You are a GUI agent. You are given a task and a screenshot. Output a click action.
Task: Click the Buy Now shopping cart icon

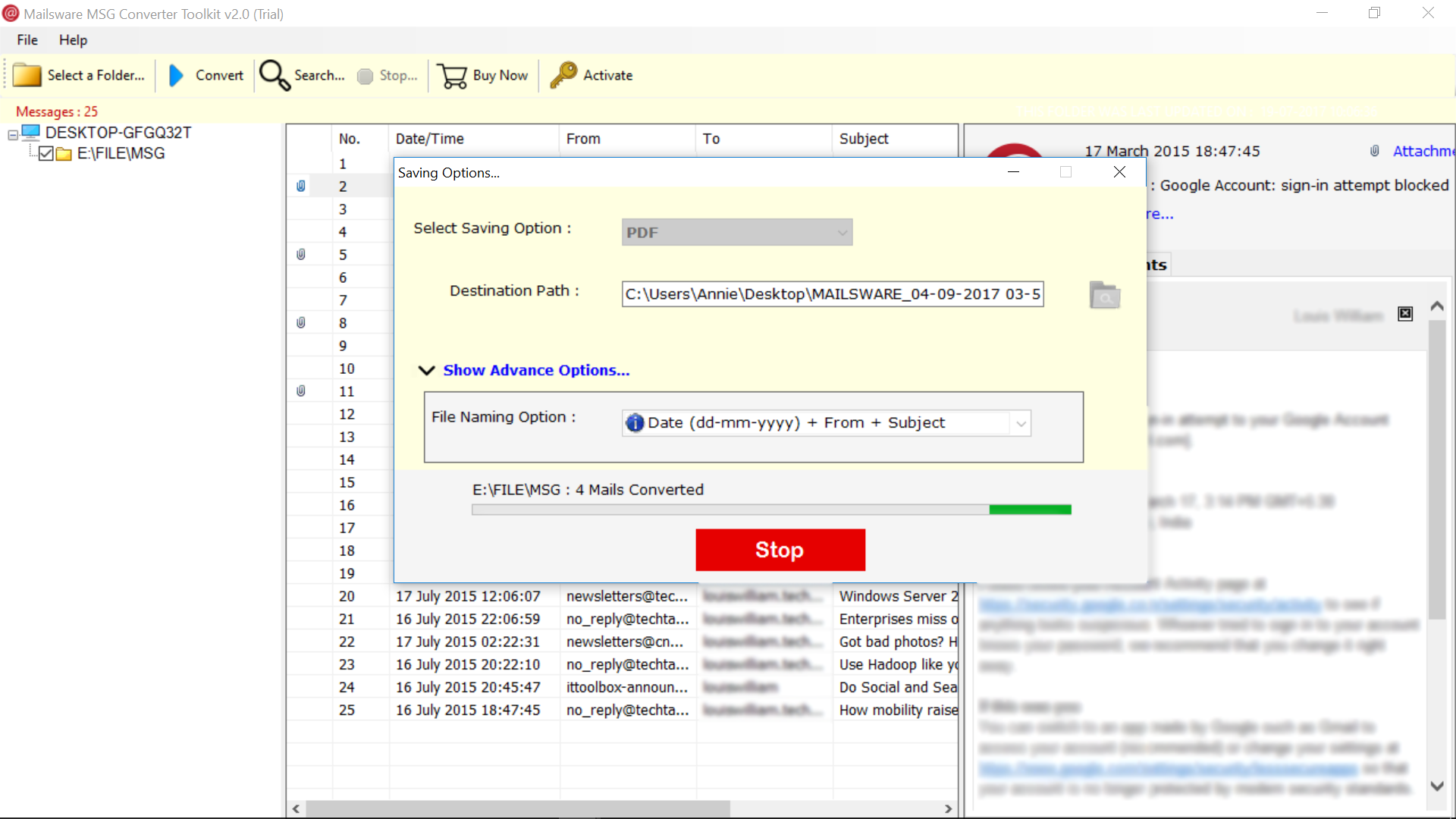click(x=453, y=76)
